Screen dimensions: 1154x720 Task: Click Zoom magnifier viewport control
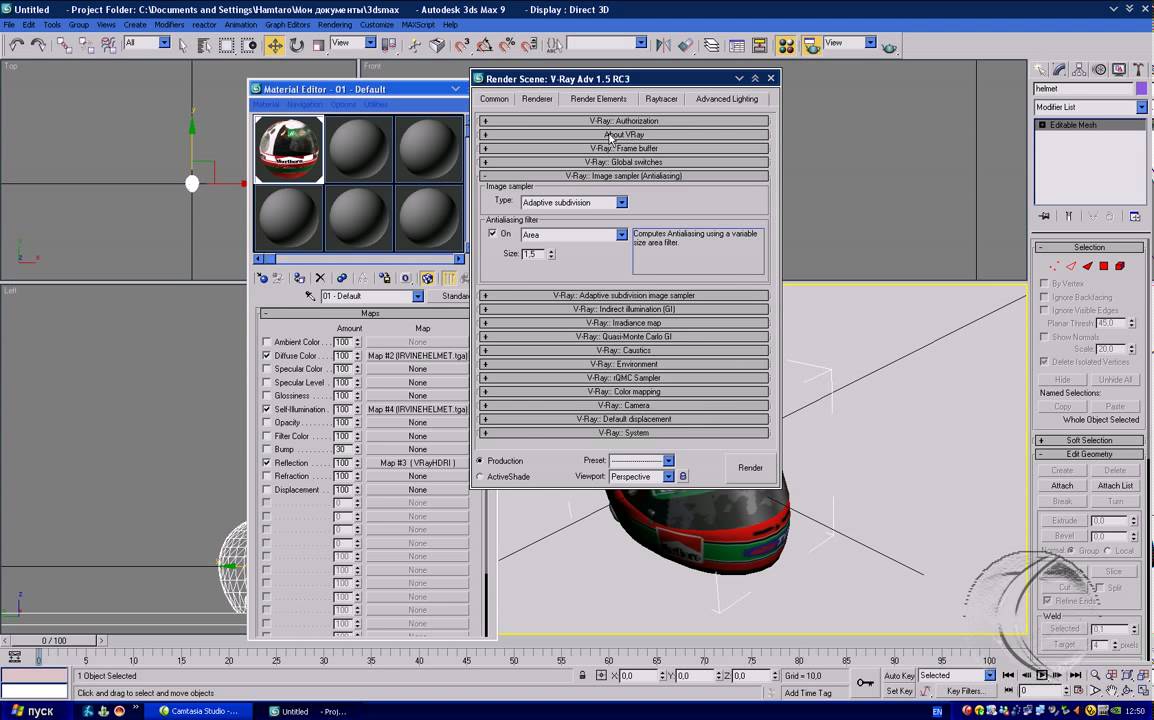[x=1095, y=675]
